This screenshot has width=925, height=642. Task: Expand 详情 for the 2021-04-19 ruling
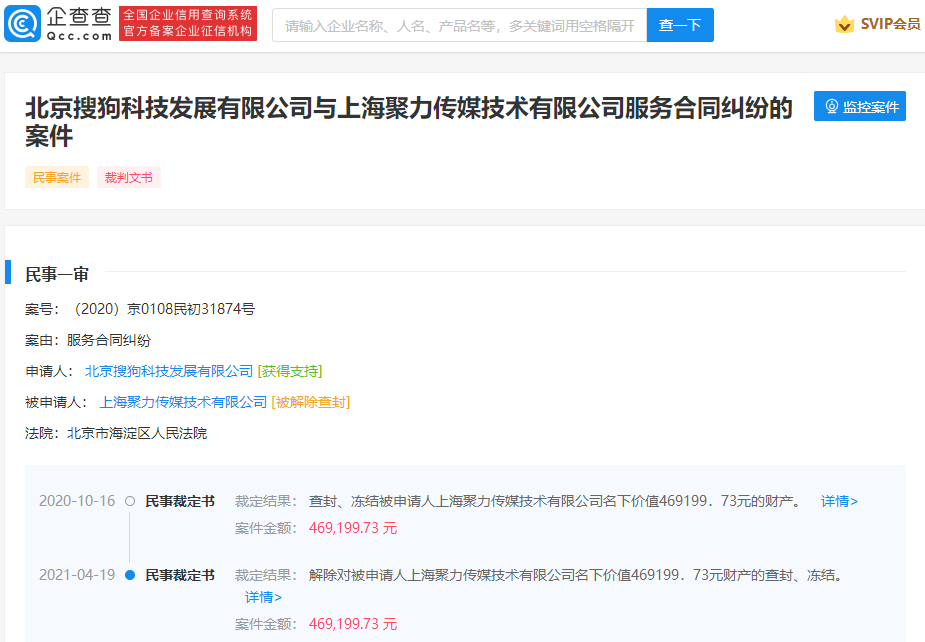click(264, 597)
